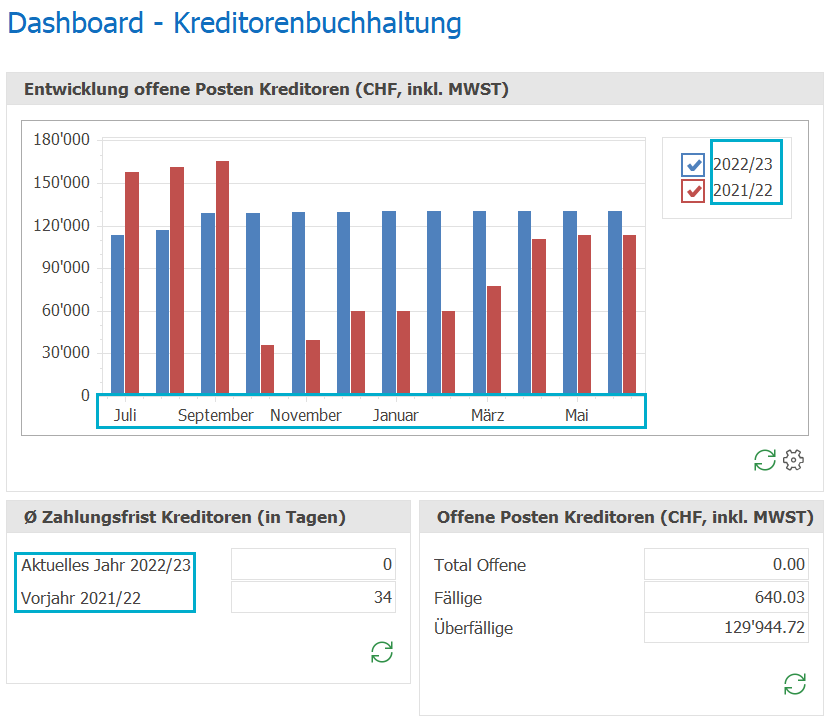This screenshot has height=724, width=829.
Task: Click the red September bar in chart
Action: [x=223, y=277]
